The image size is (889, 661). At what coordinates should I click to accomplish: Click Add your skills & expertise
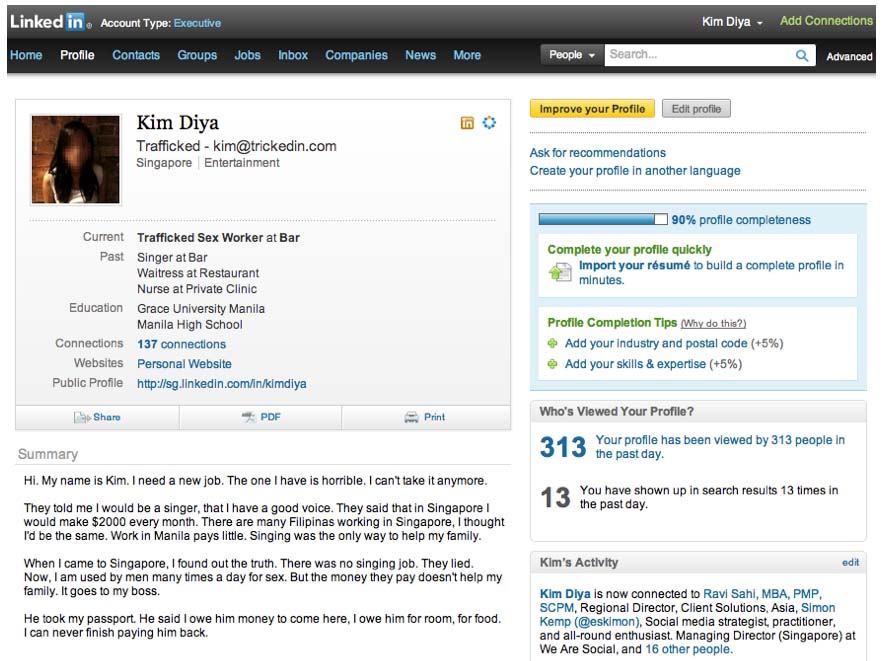point(635,364)
